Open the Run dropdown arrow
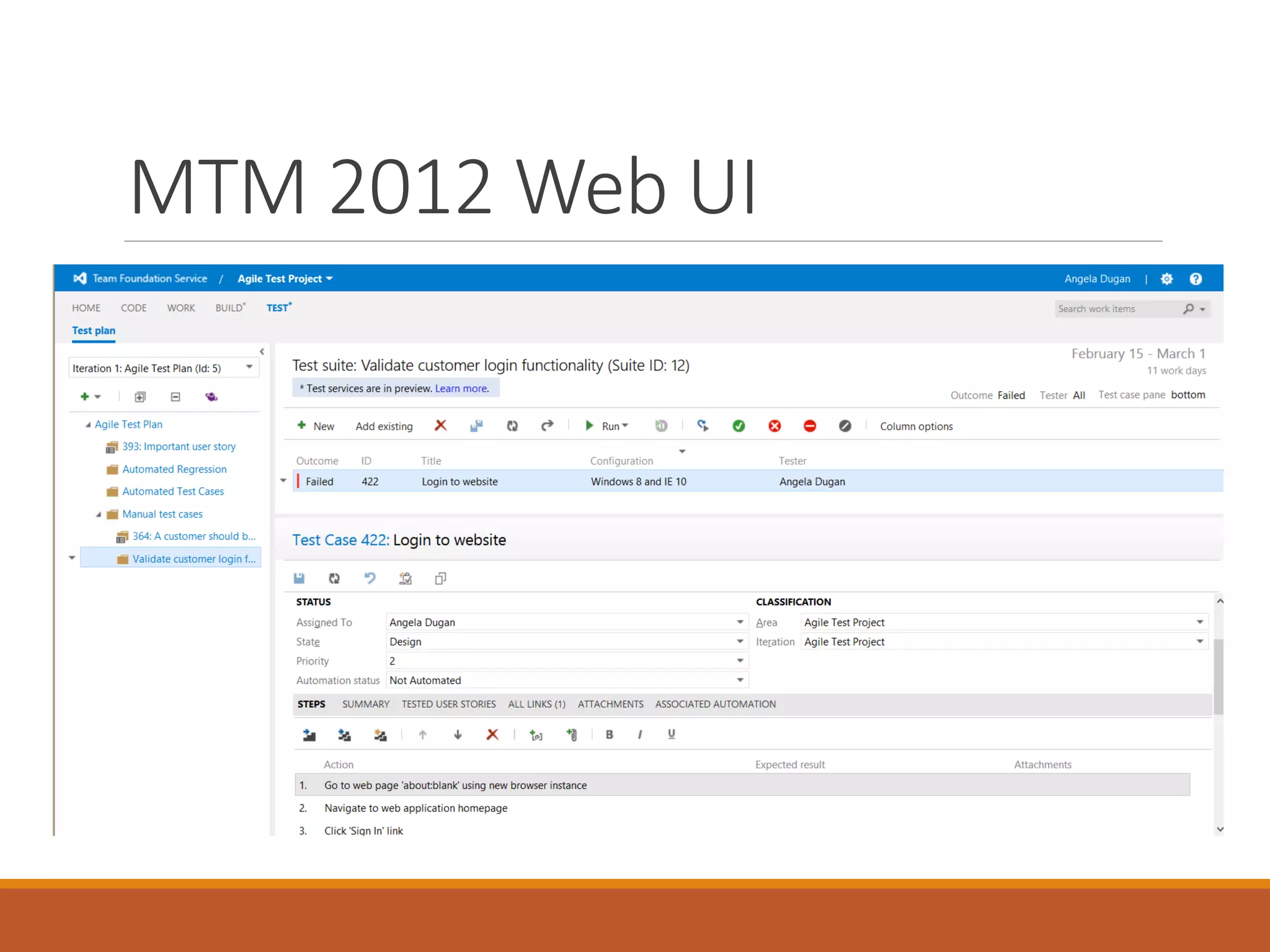1270x952 pixels. point(625,426)
